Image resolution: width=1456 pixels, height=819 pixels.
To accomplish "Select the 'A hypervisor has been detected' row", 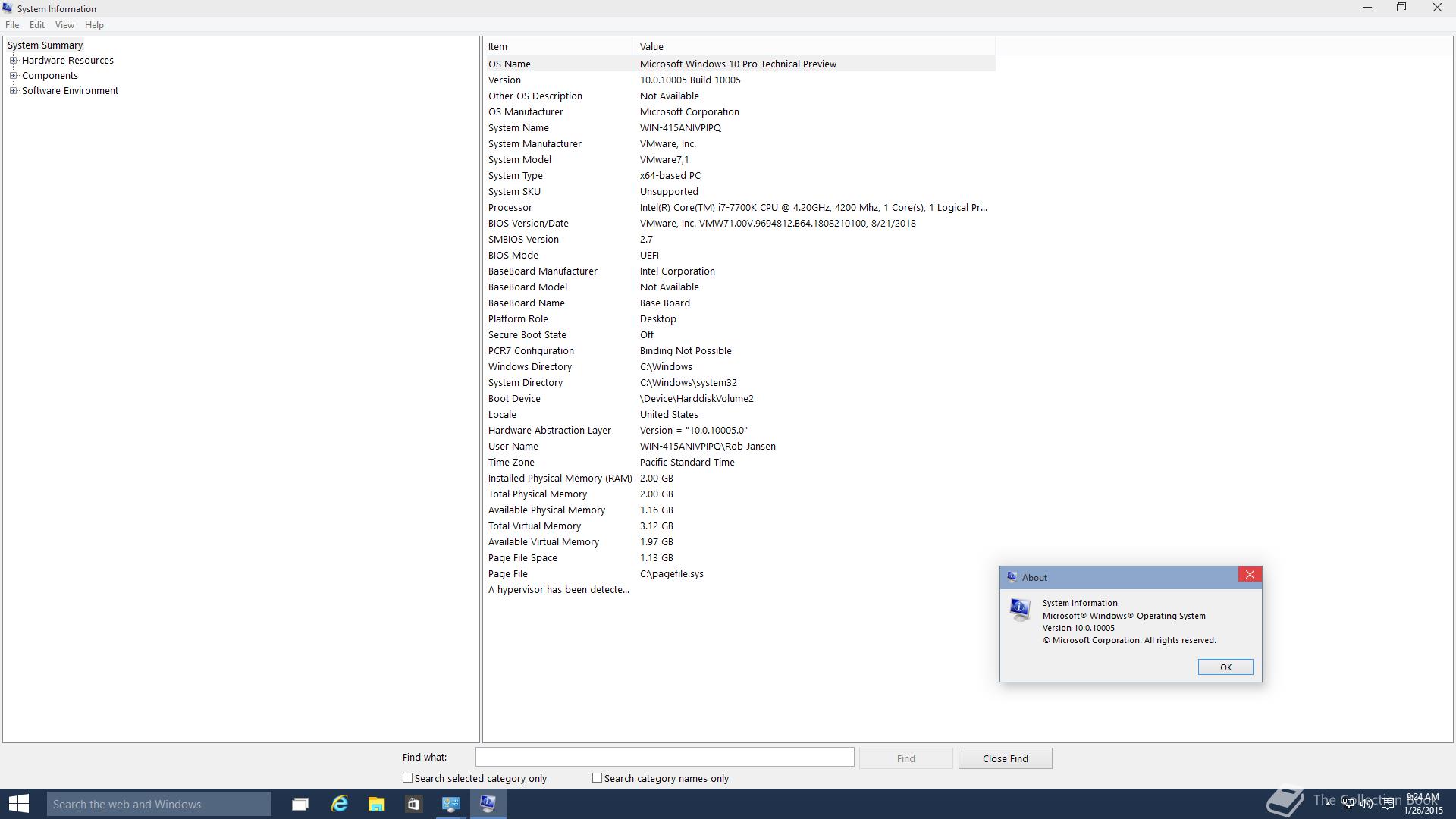I will pyautogui.click(x=739, y=589).
